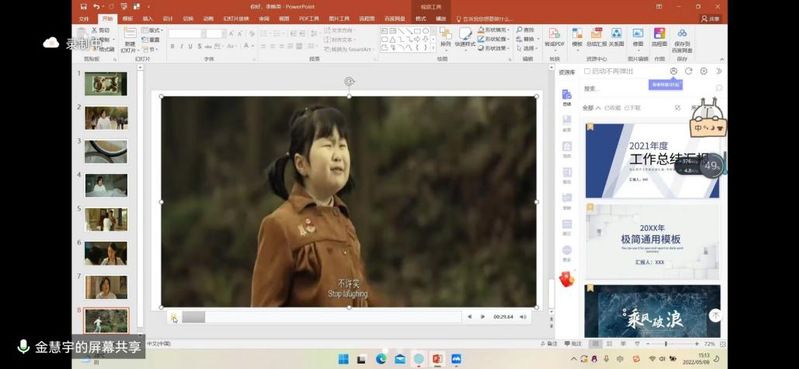Image resolution: width=799 pixels, height=369 pixels.
Task: Click the video volume speaker icon
Action: (x=522, y=317)
